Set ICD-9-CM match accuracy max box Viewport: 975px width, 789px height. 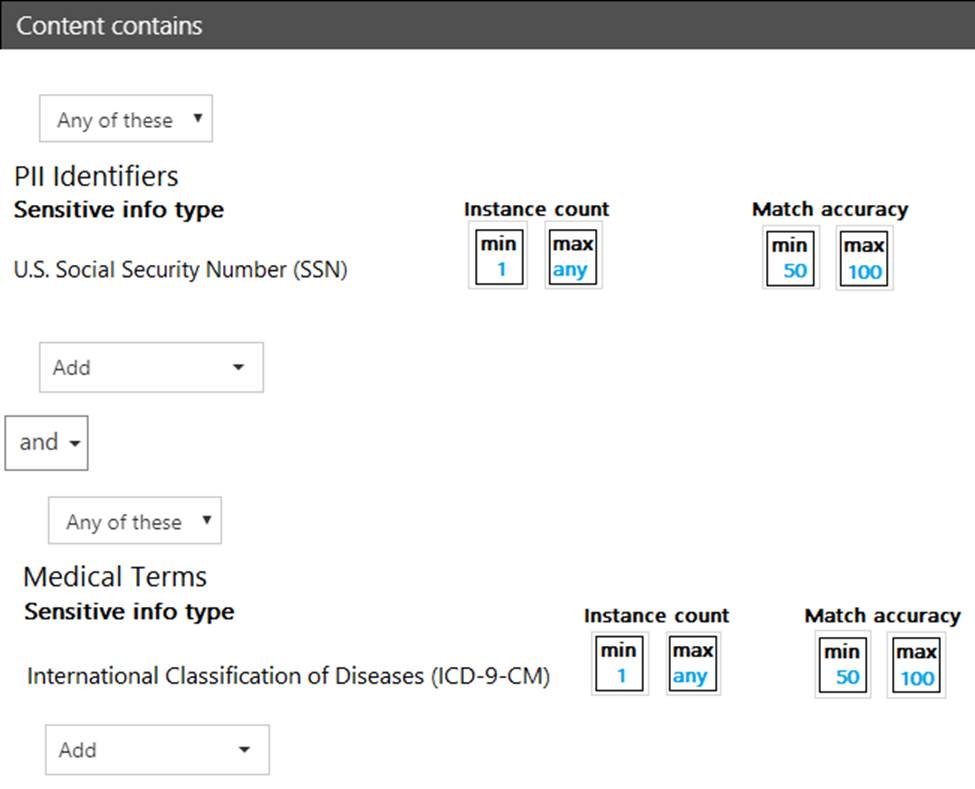click(916, 665)
